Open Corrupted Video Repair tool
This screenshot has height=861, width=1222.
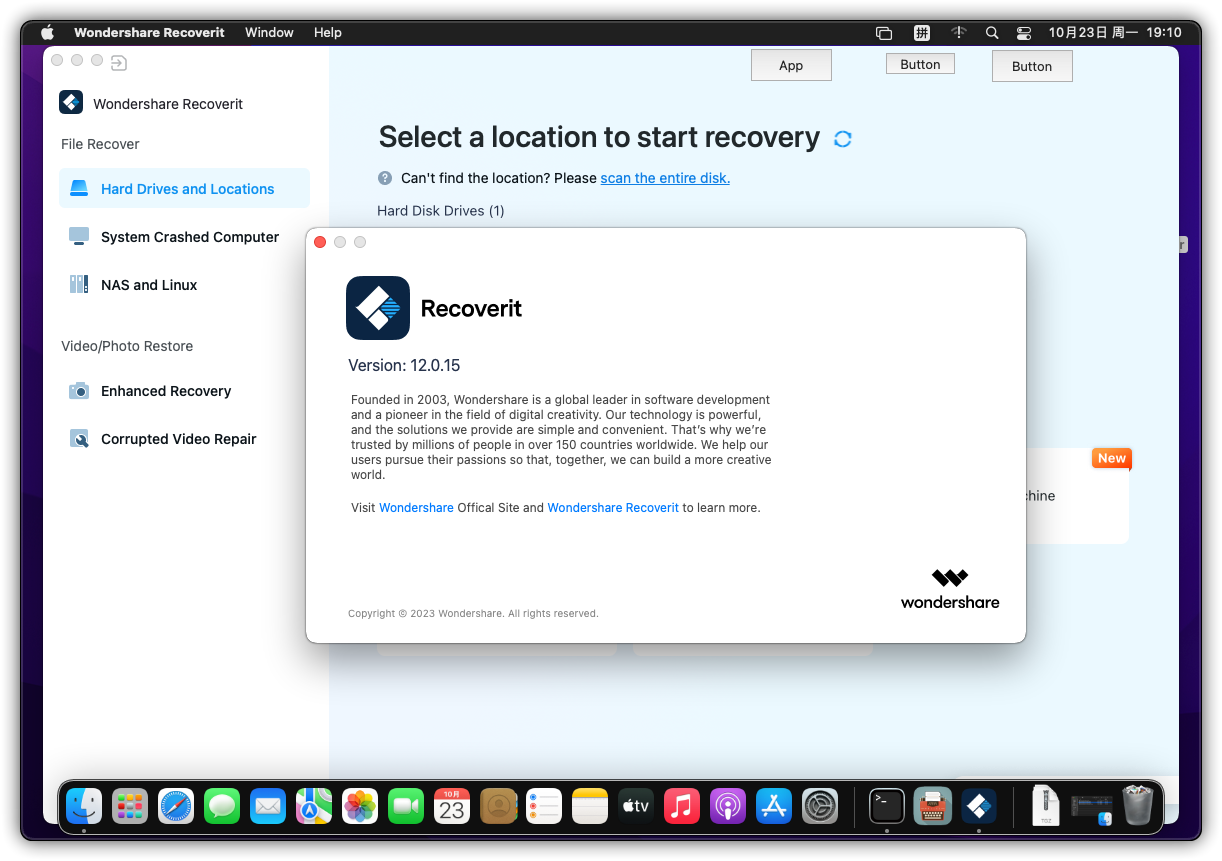coord(178,439)
